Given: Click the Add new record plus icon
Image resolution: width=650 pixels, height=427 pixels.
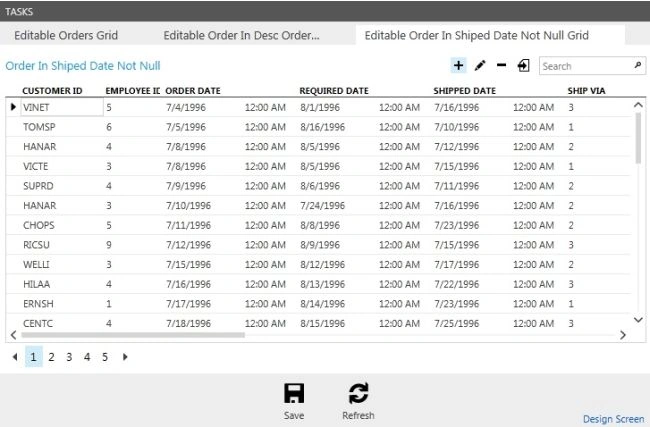Looking at the screenshot, I should (x=458, y=66).
